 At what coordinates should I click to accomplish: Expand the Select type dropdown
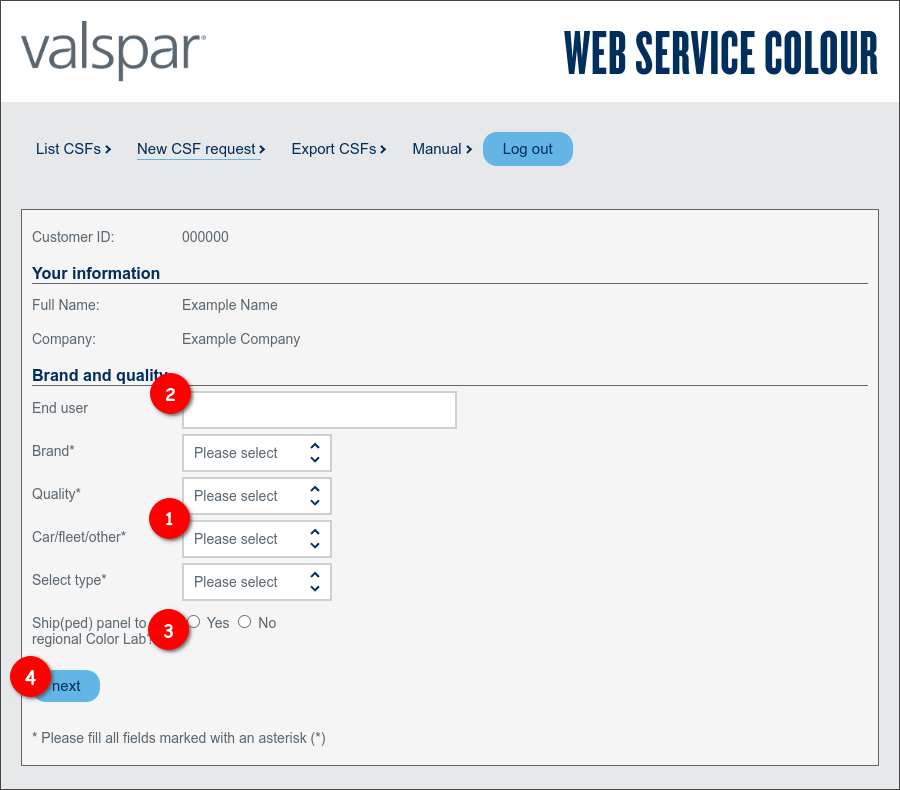tap(257, 582)
